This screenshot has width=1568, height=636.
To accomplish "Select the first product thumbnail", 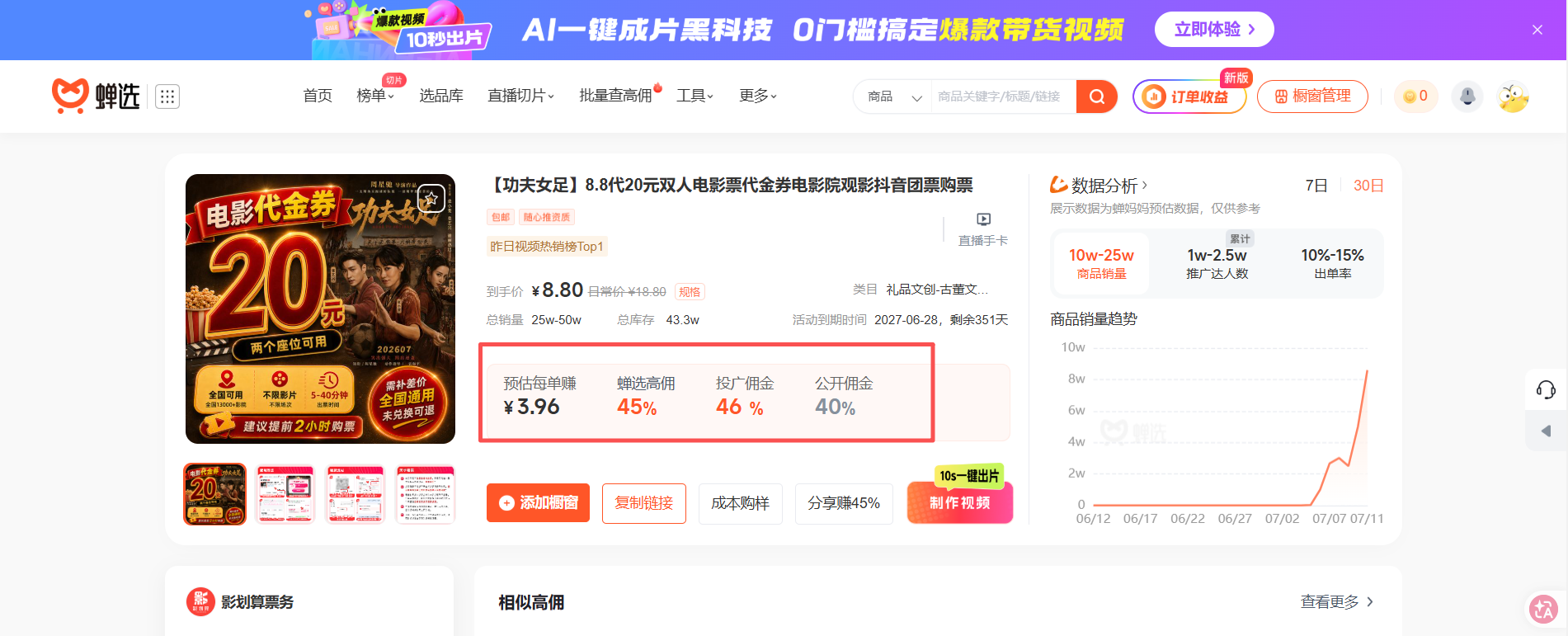I will 214,494.
